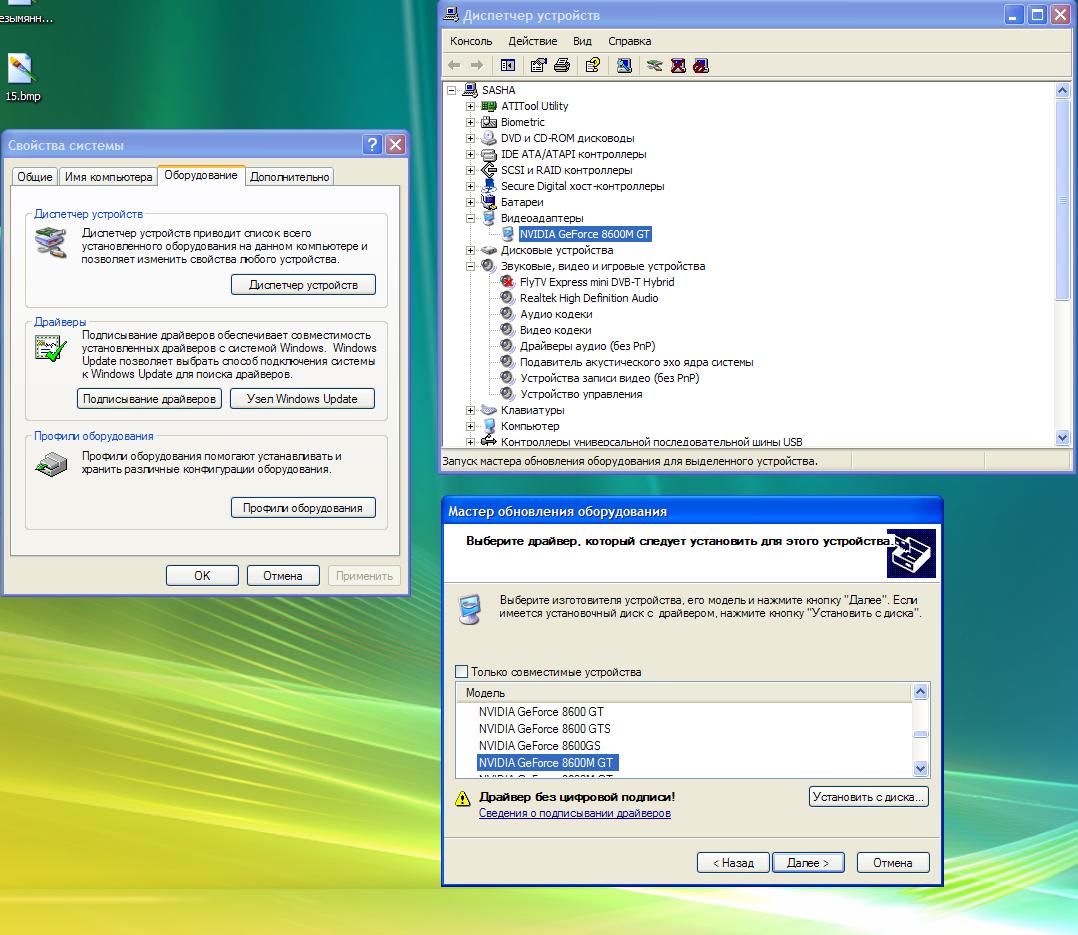Click the printer icon in Device Manager toolbar

562,65
